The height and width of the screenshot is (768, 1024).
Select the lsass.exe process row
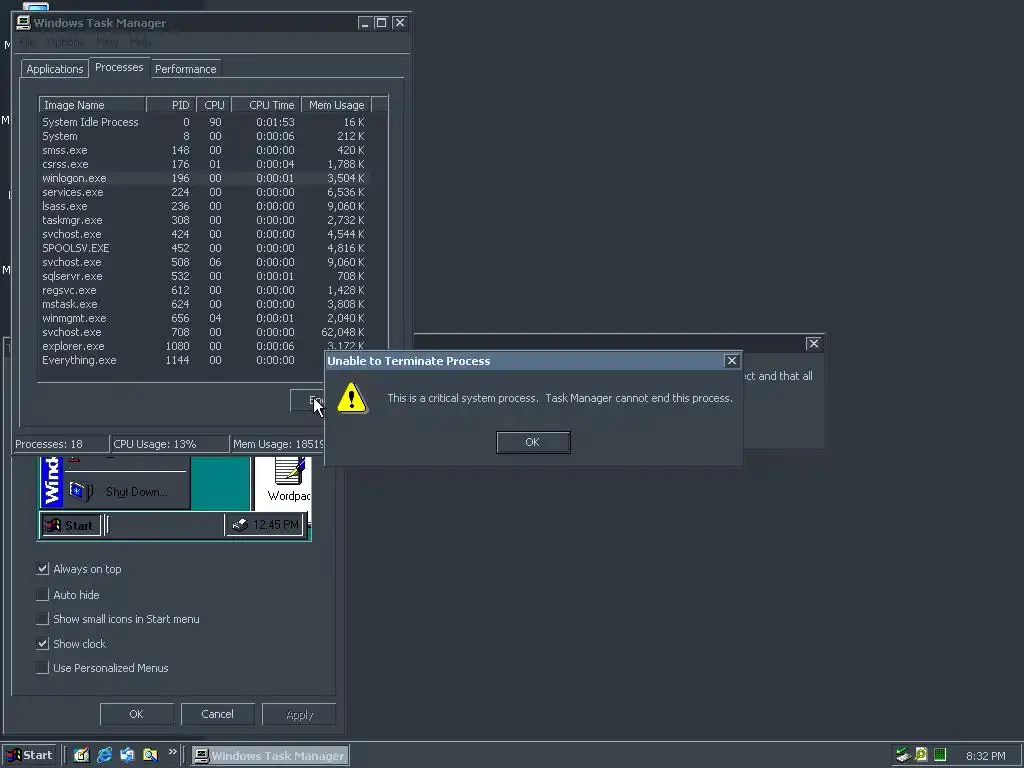(x=203, y=206)
